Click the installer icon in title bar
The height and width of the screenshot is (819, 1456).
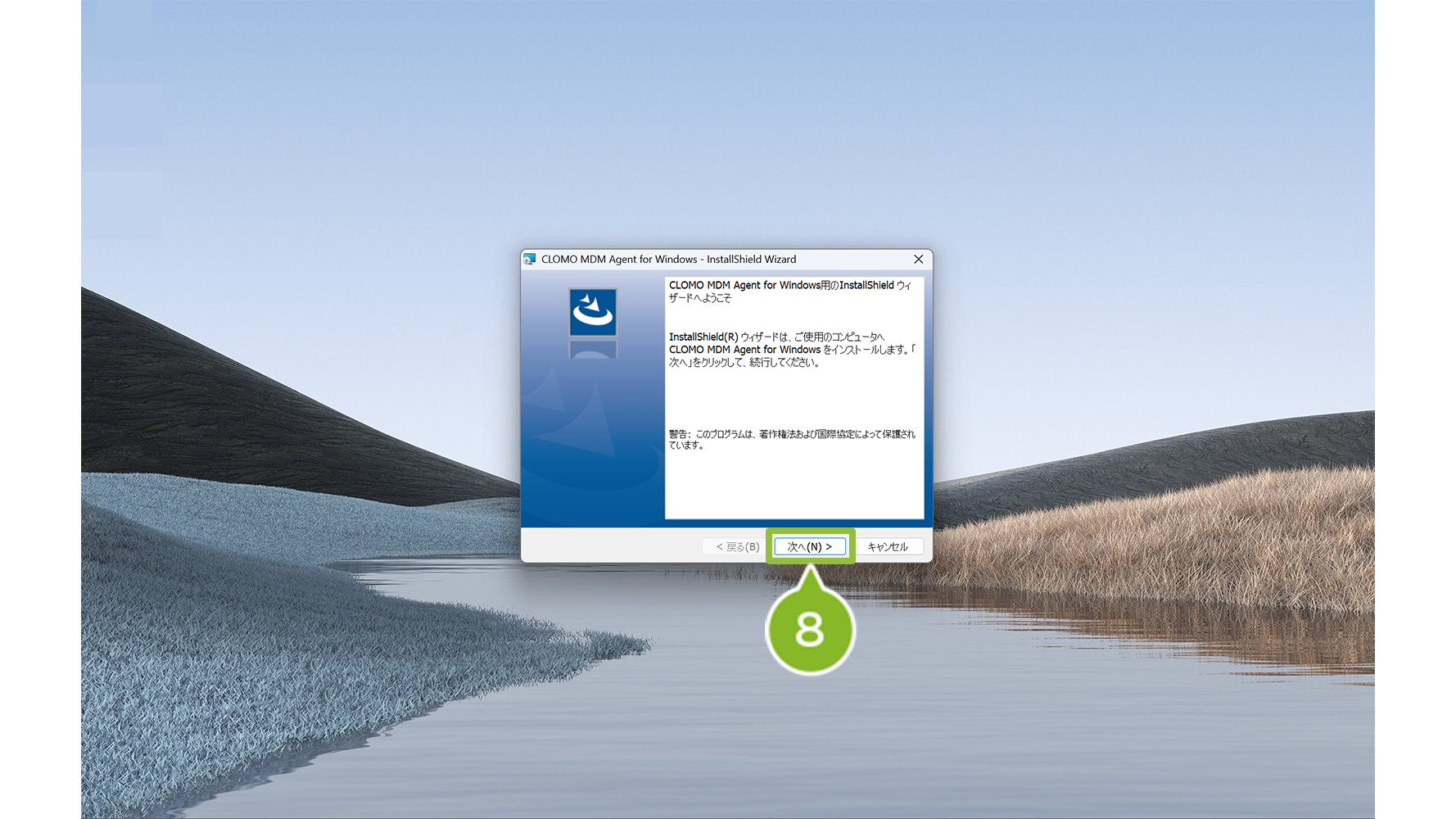coord(530,259)
